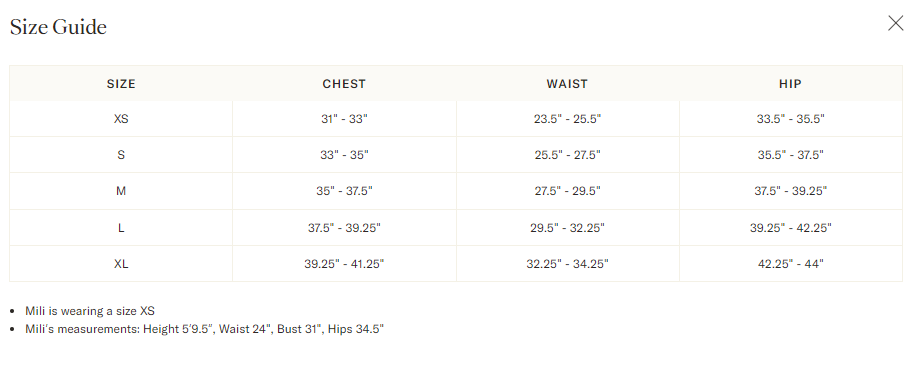Select the SIZE column header

tap(121, 84)
